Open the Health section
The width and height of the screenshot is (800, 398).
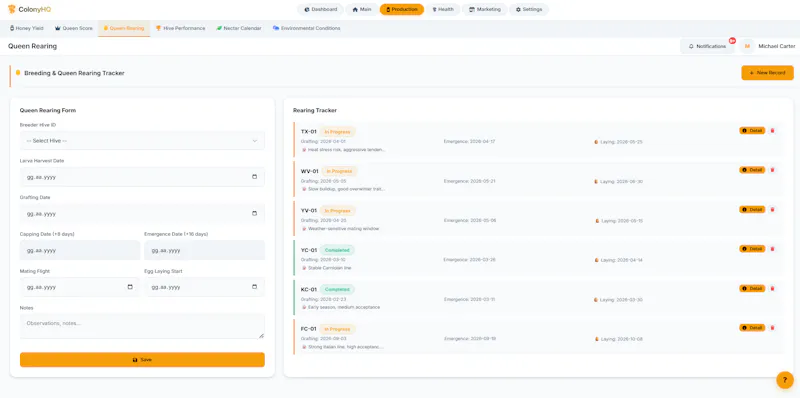click(x=443, y=9)
